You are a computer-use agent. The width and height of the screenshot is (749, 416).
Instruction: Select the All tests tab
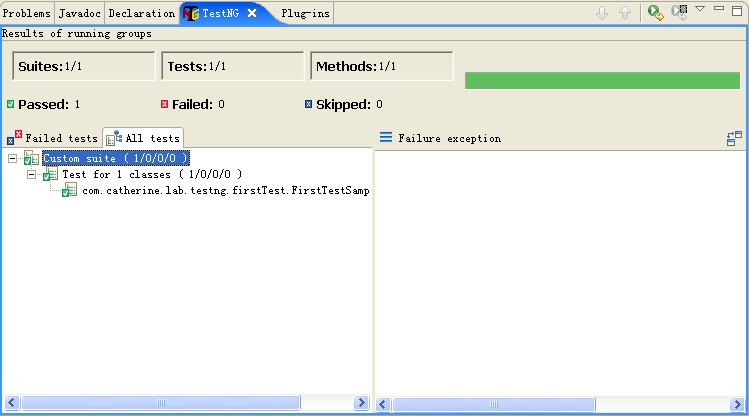pos(144,138)
